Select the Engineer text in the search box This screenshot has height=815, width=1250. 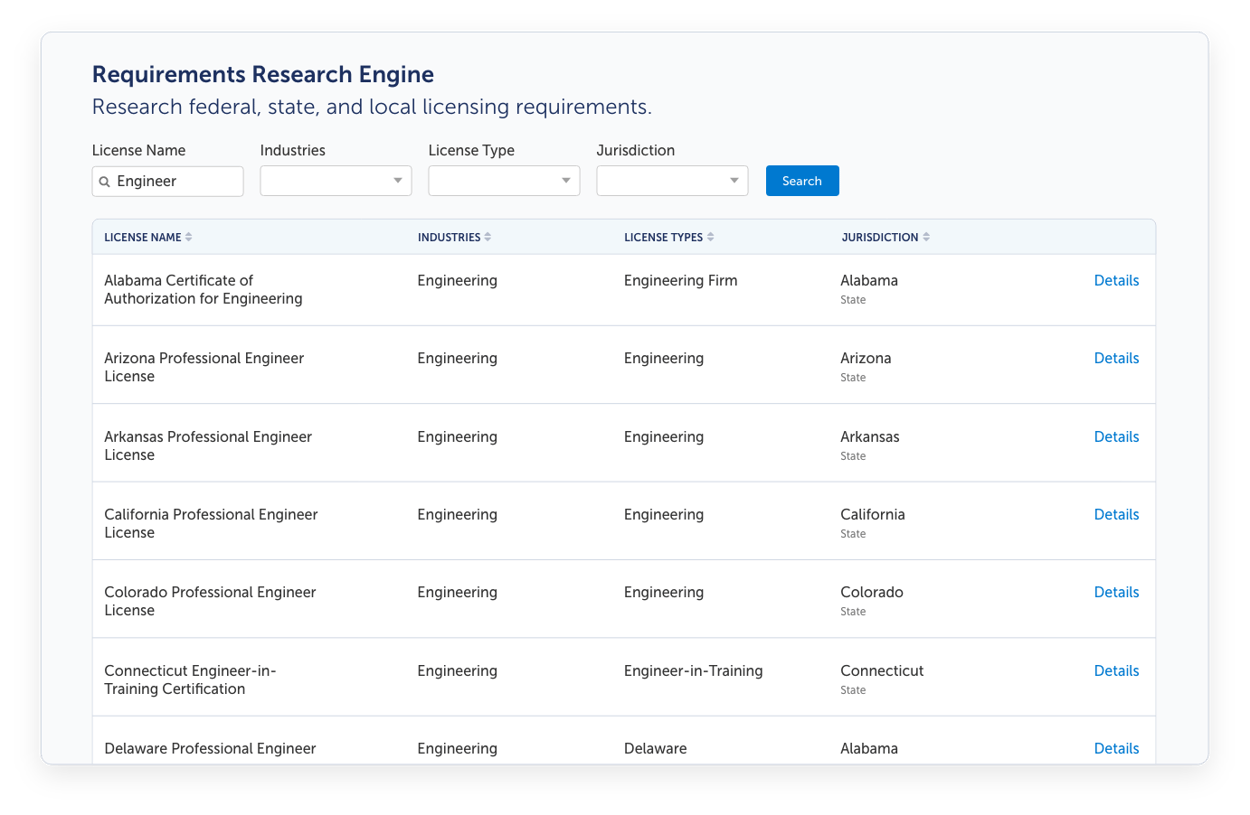(x=146, y=181)
